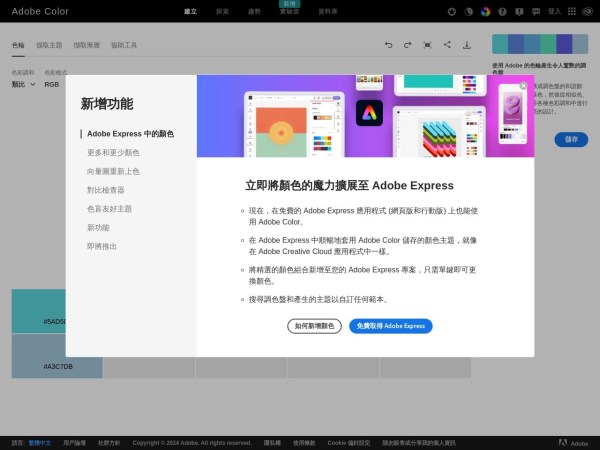Open the 繁體中文 language selector

[39, 442]
